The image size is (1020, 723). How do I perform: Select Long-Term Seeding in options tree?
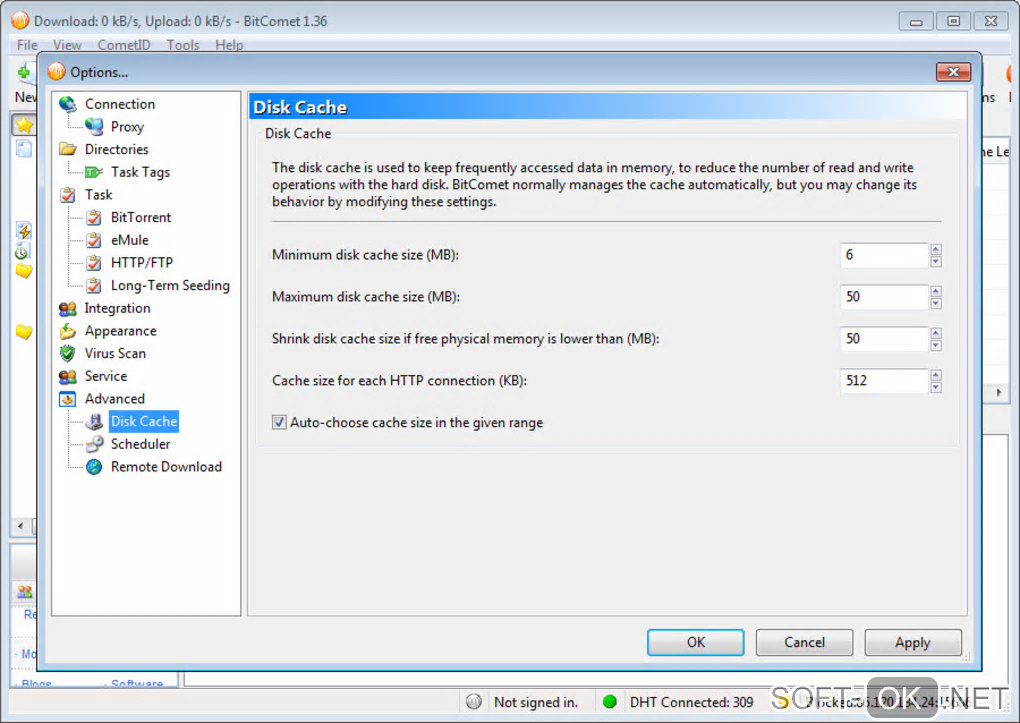click(x=170, y=286)
